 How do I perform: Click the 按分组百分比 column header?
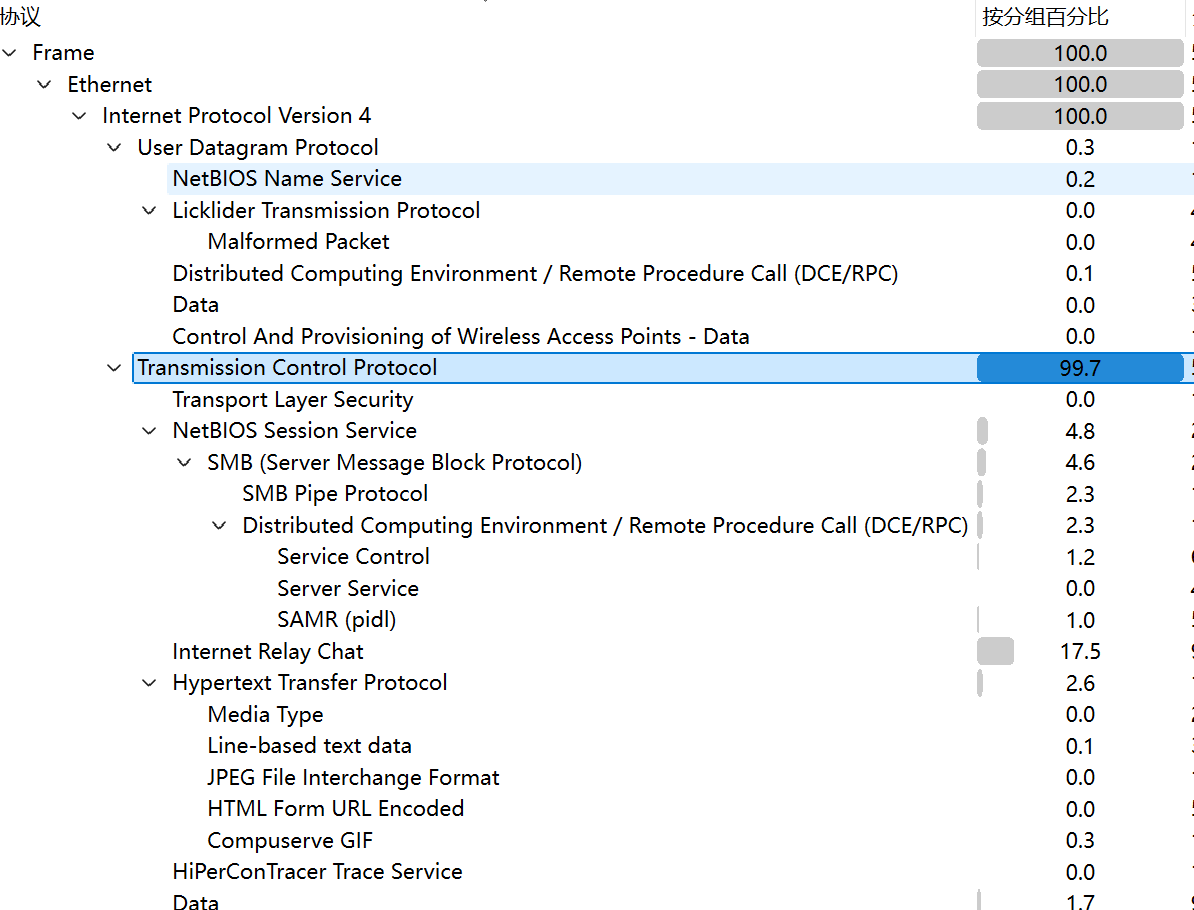(1045, 17)
